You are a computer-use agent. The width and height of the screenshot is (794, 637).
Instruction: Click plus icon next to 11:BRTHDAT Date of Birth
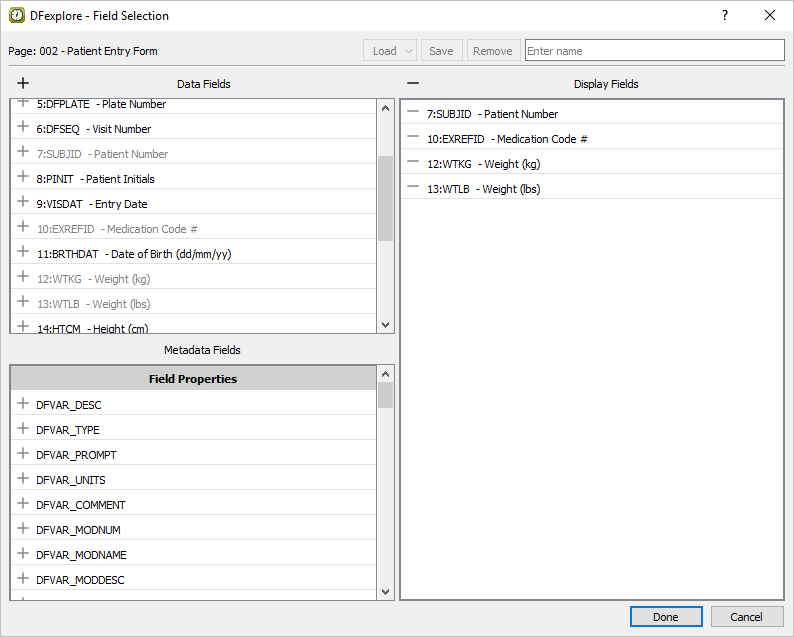tap(23, 252)
